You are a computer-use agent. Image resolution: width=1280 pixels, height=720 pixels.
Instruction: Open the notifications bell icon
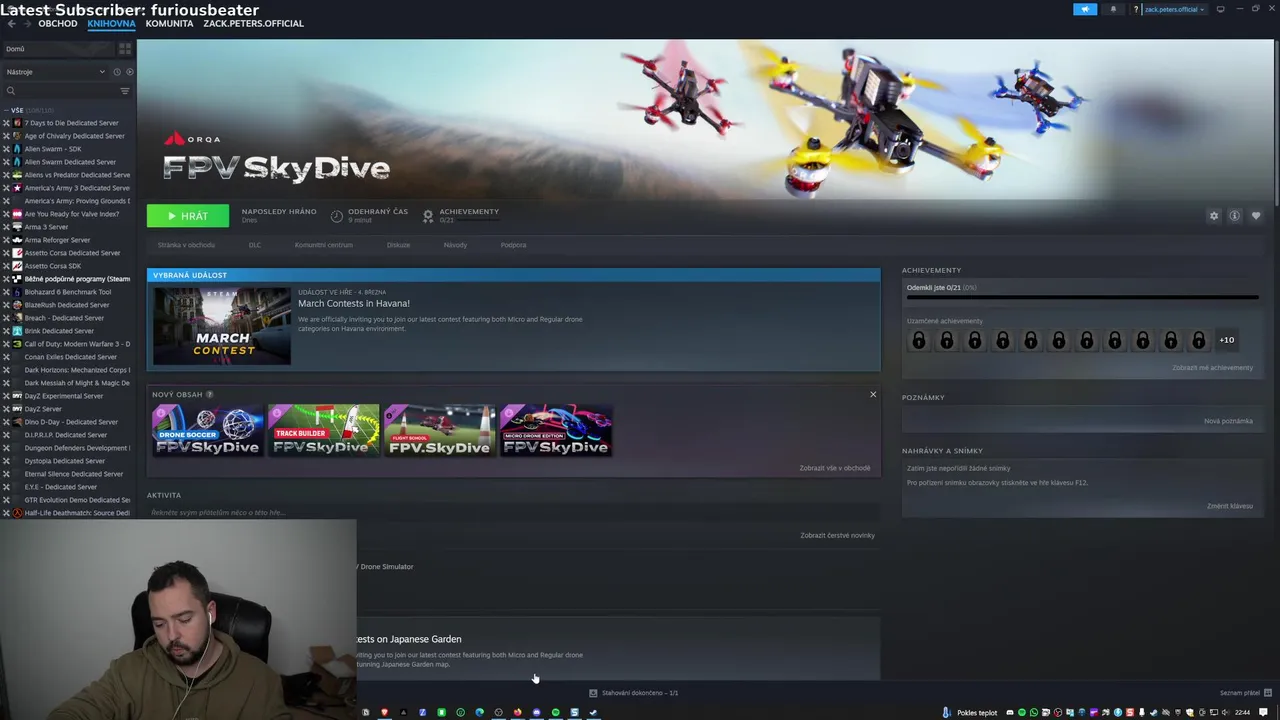click(1113, 9)
